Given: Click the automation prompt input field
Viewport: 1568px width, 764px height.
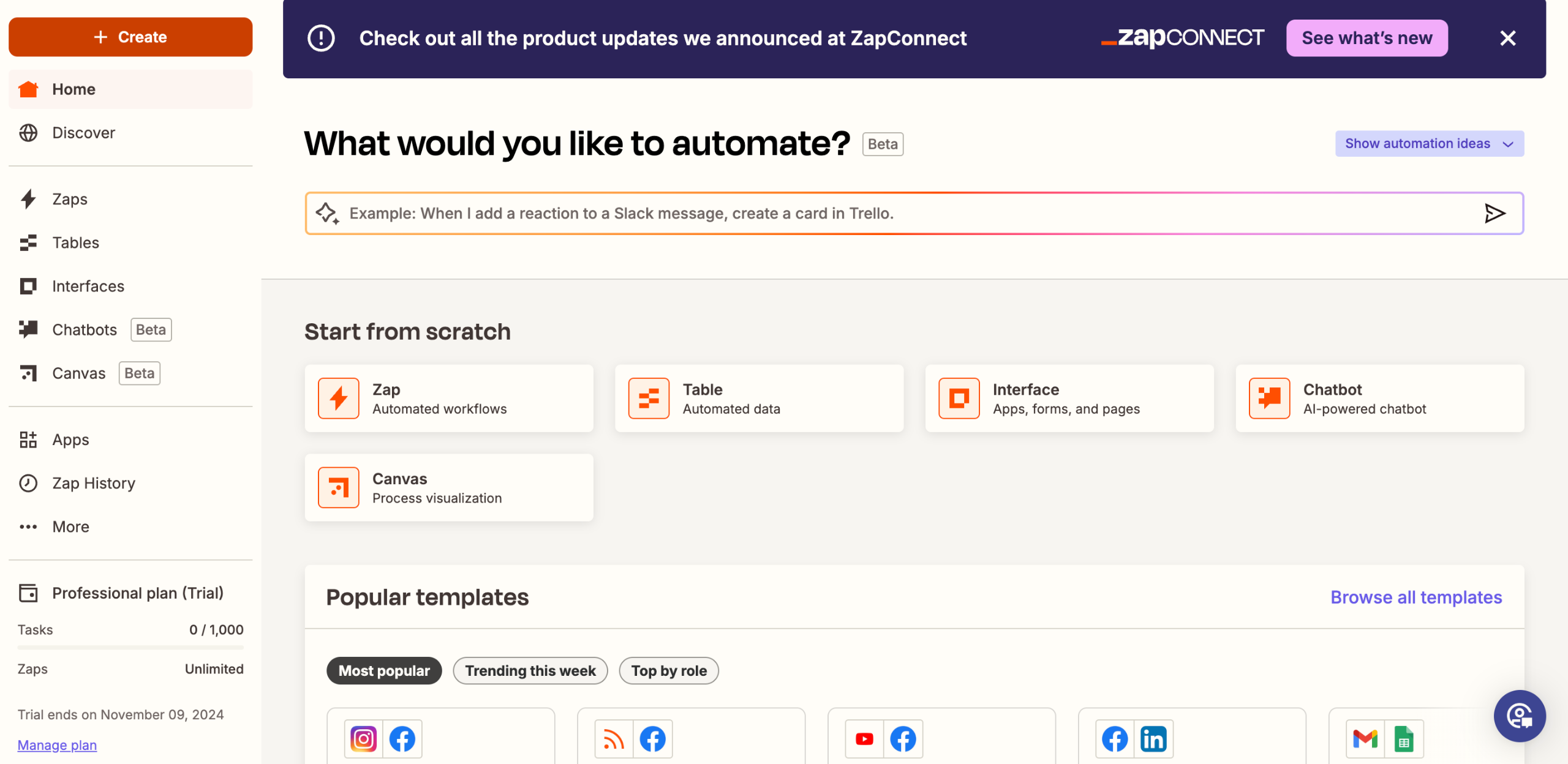Looking at the screenshot, I should (907, 213).
